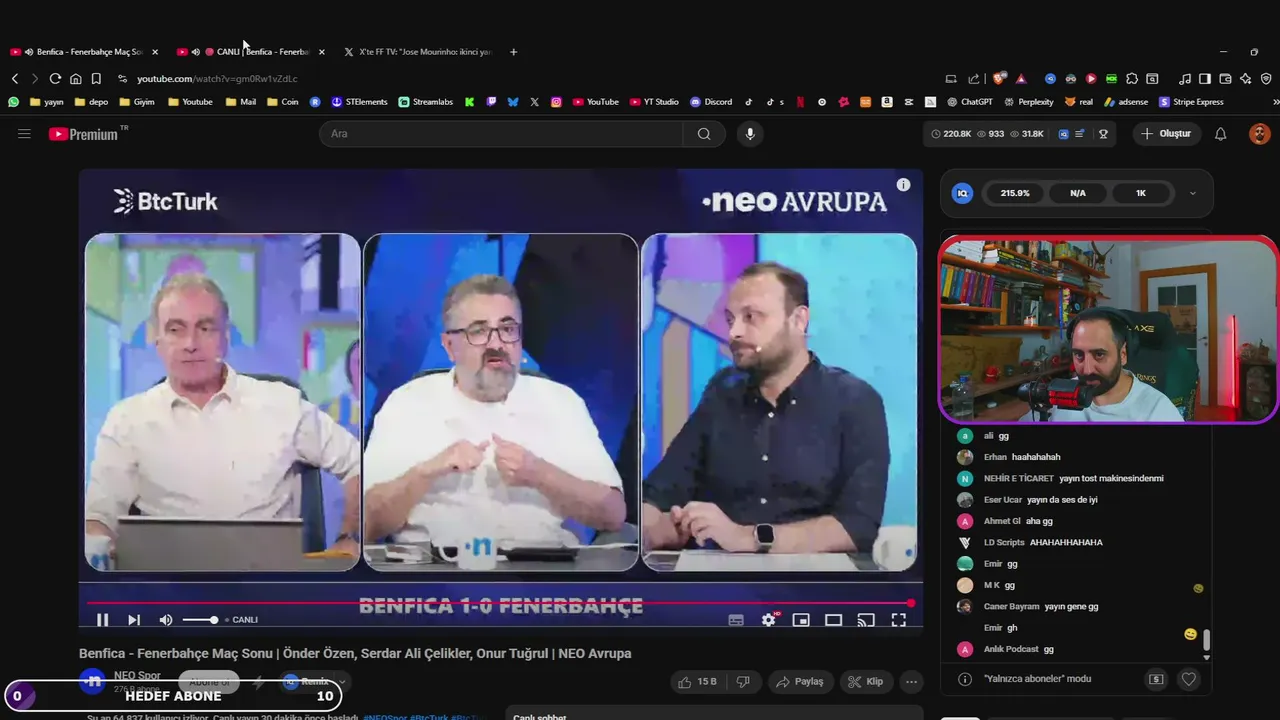This screenshot has width=1280, height=720.
Task: Like the video with 15 B likes
Action: [697, 681]
